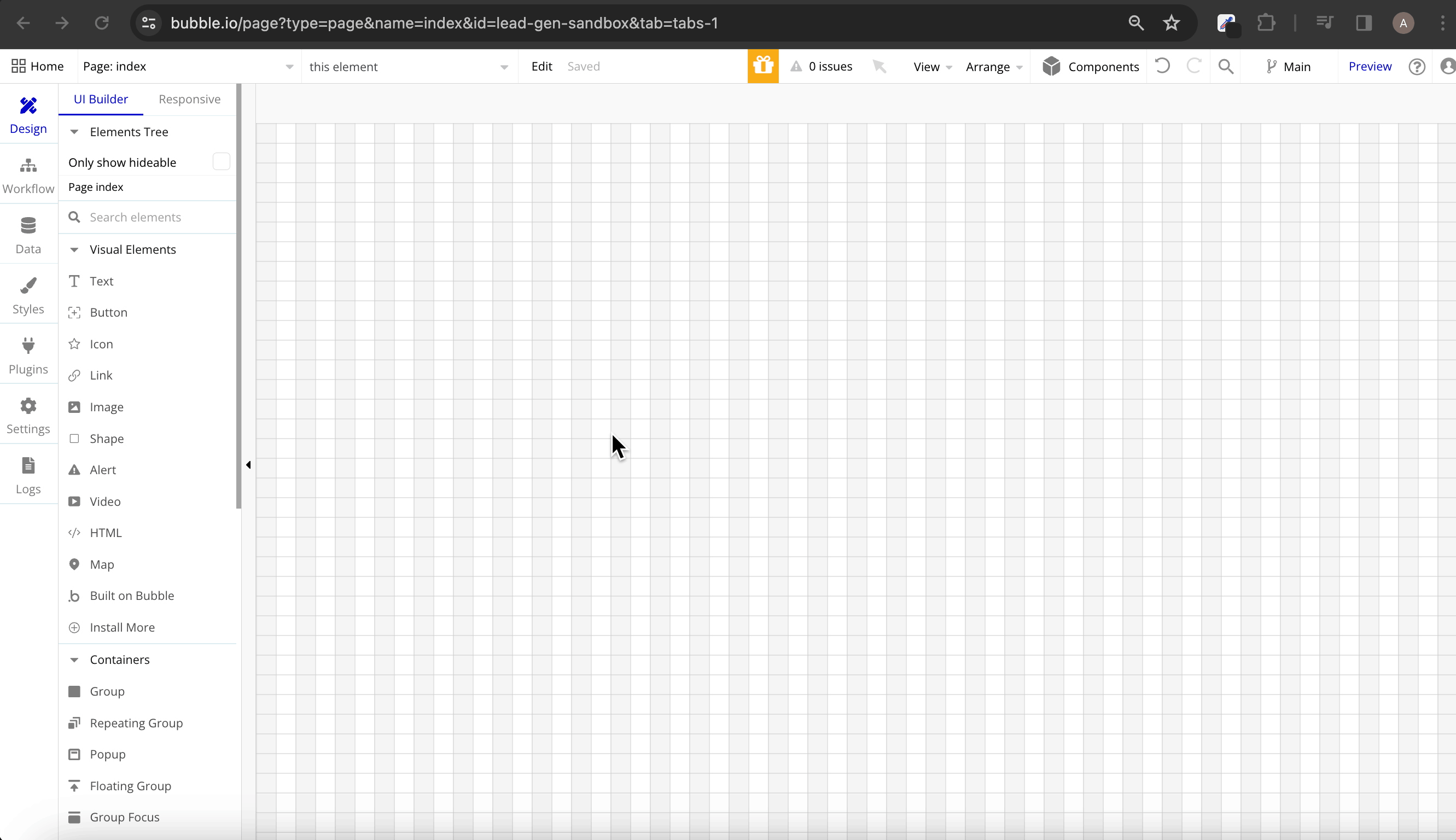
Task: Open the Workflow tab in sidebar
Action: [x=28, y=176]
